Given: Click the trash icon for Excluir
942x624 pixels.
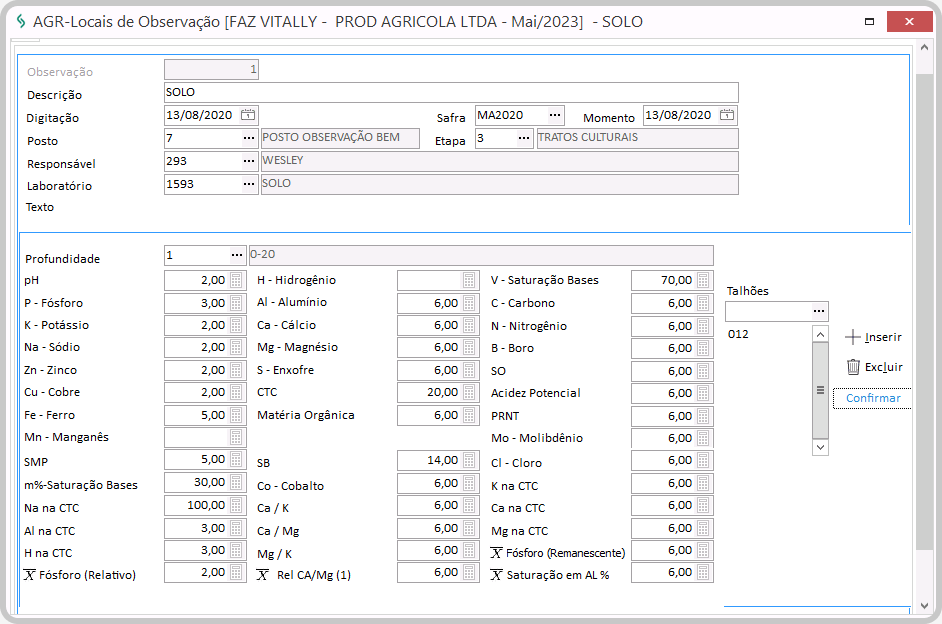Looking at the screenshot, I should point(853,367).
